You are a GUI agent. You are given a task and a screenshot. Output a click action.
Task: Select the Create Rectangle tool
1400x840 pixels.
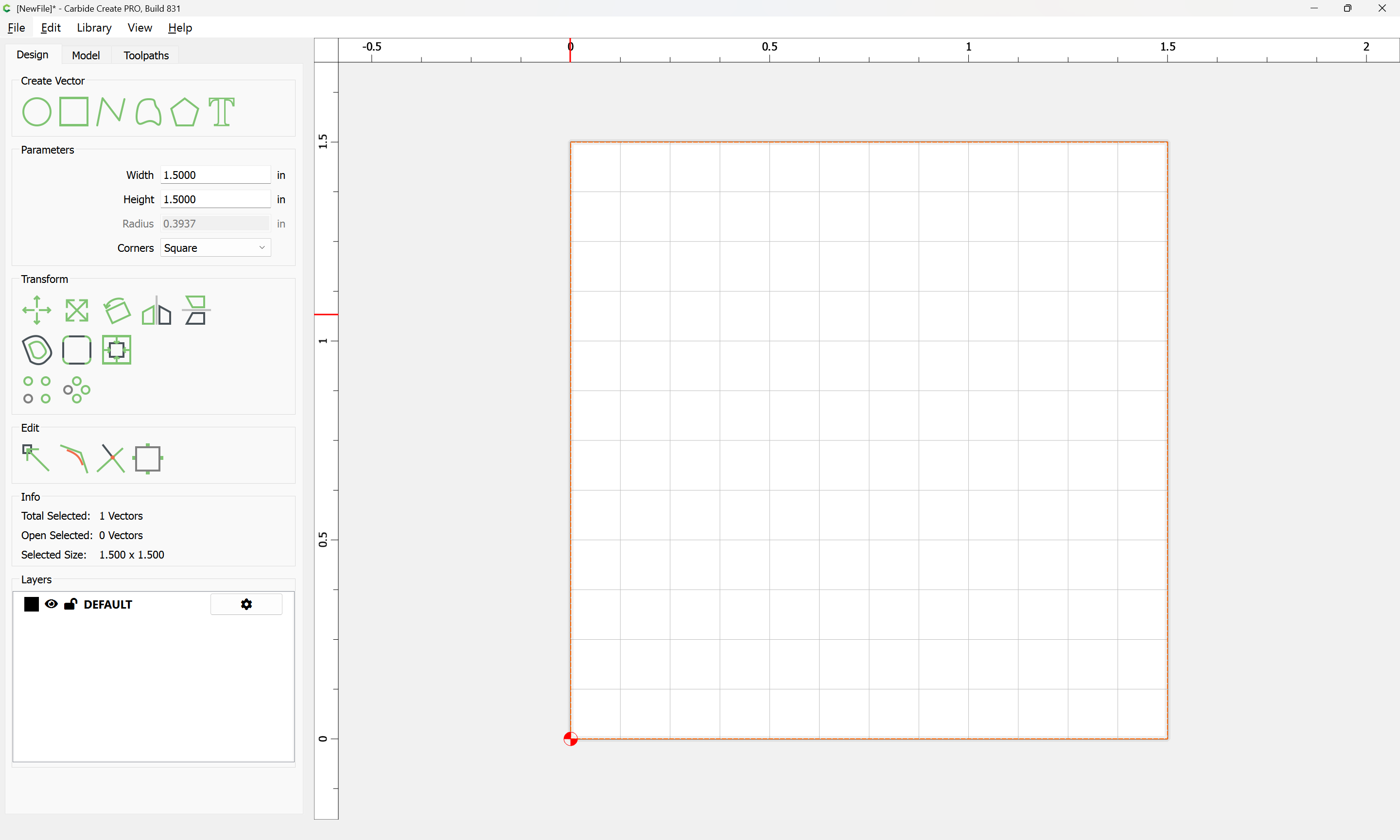[x=73, y=111]
